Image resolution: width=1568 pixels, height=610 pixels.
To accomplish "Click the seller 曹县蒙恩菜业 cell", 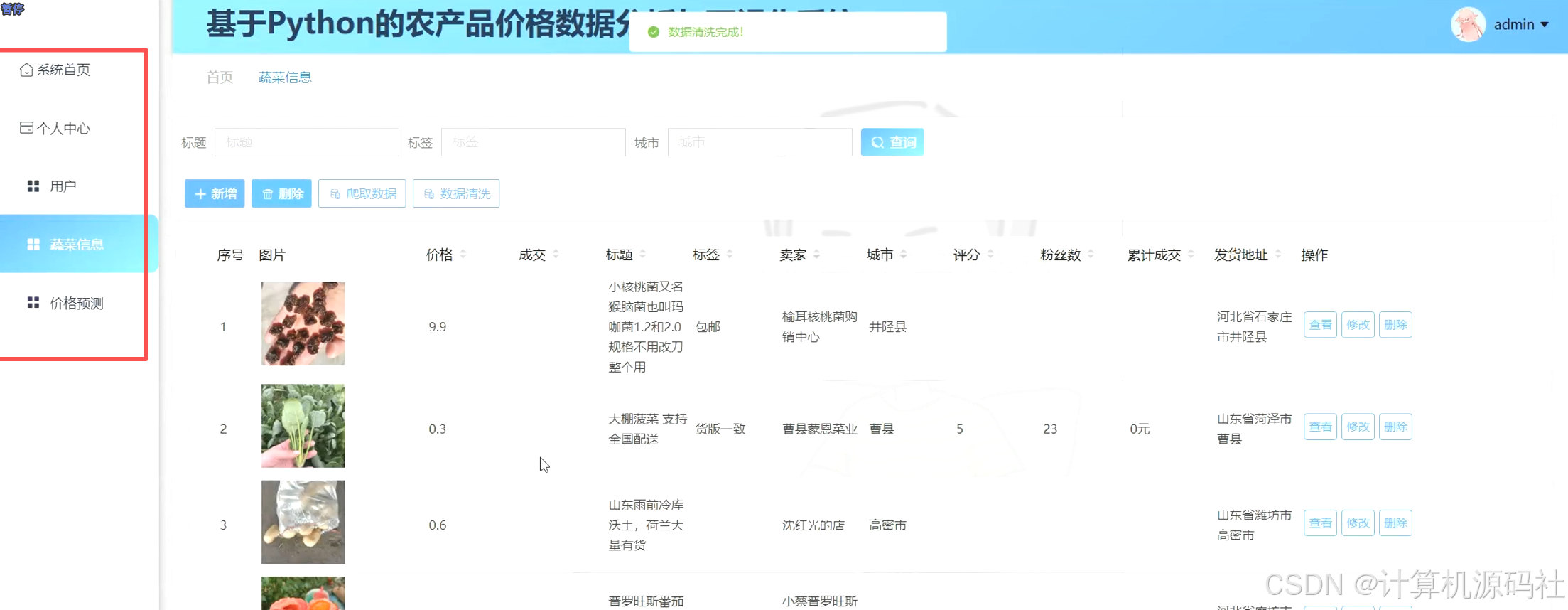I will pos(819,429).
